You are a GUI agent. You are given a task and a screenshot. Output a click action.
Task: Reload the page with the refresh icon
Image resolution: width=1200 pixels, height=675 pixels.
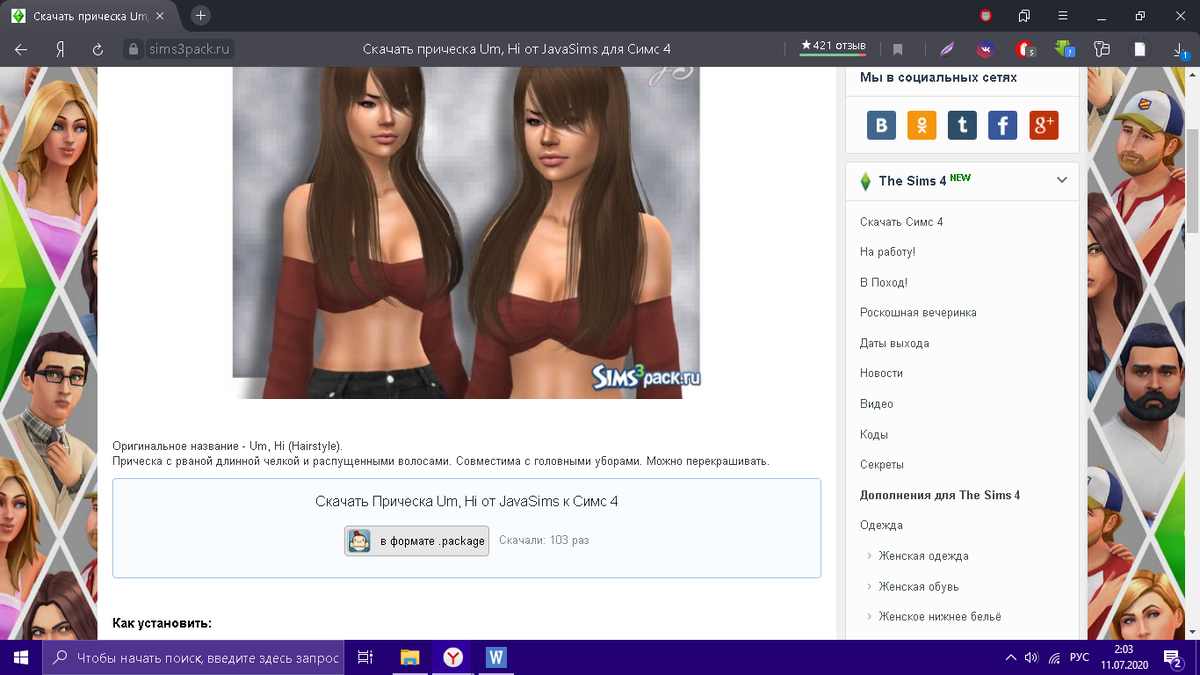tap(98, 49)
